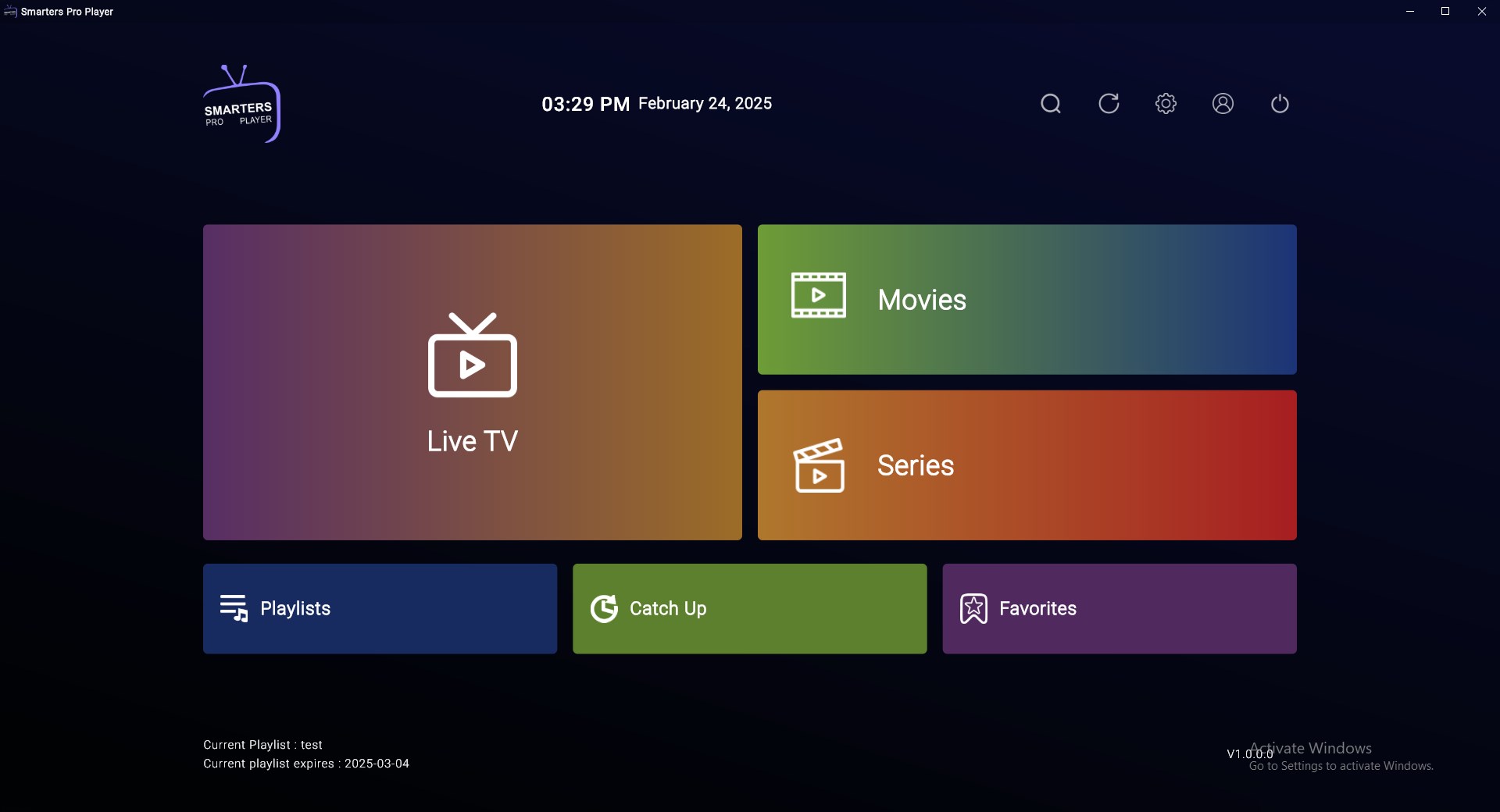Viewport: 1500px width, 812px height.
Task: Open the Movies library
Action: click(x=1026, y=299)
